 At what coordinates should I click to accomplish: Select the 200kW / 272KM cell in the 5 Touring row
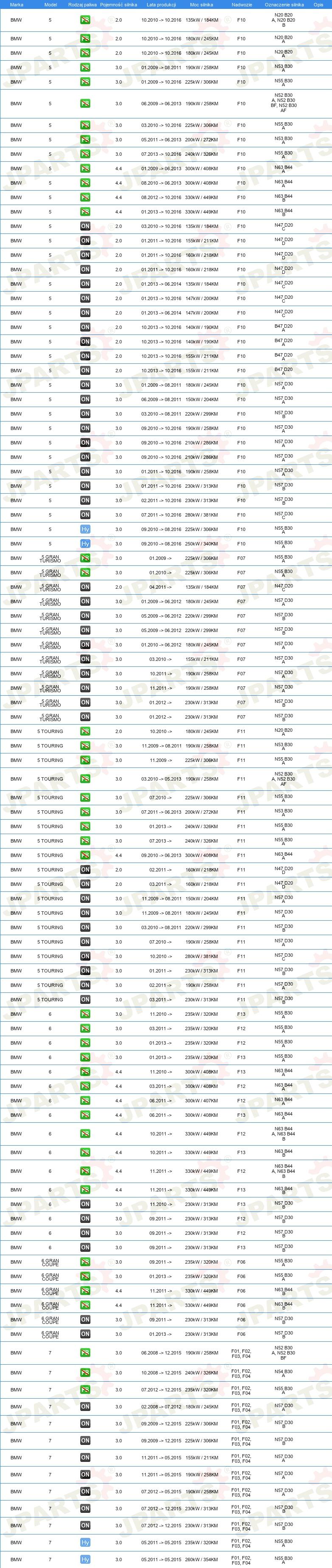tap(202, 812)
